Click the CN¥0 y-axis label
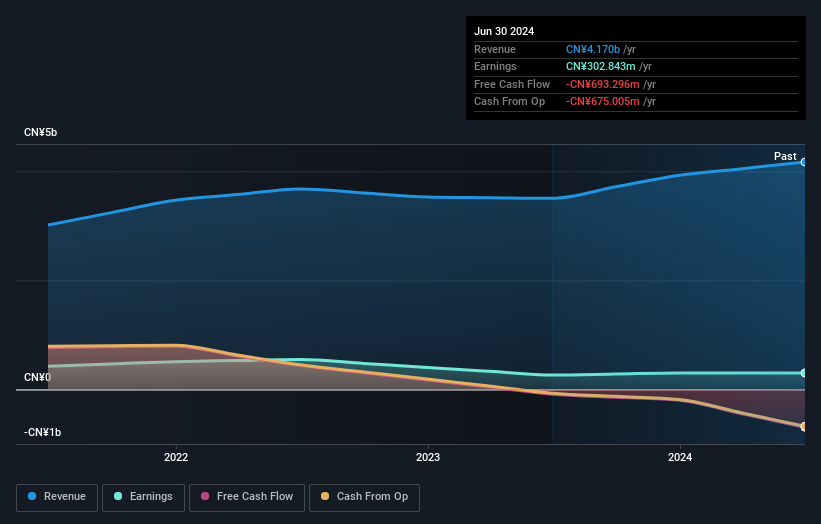This screenshot has height=524, width=821. pos(37,377)
